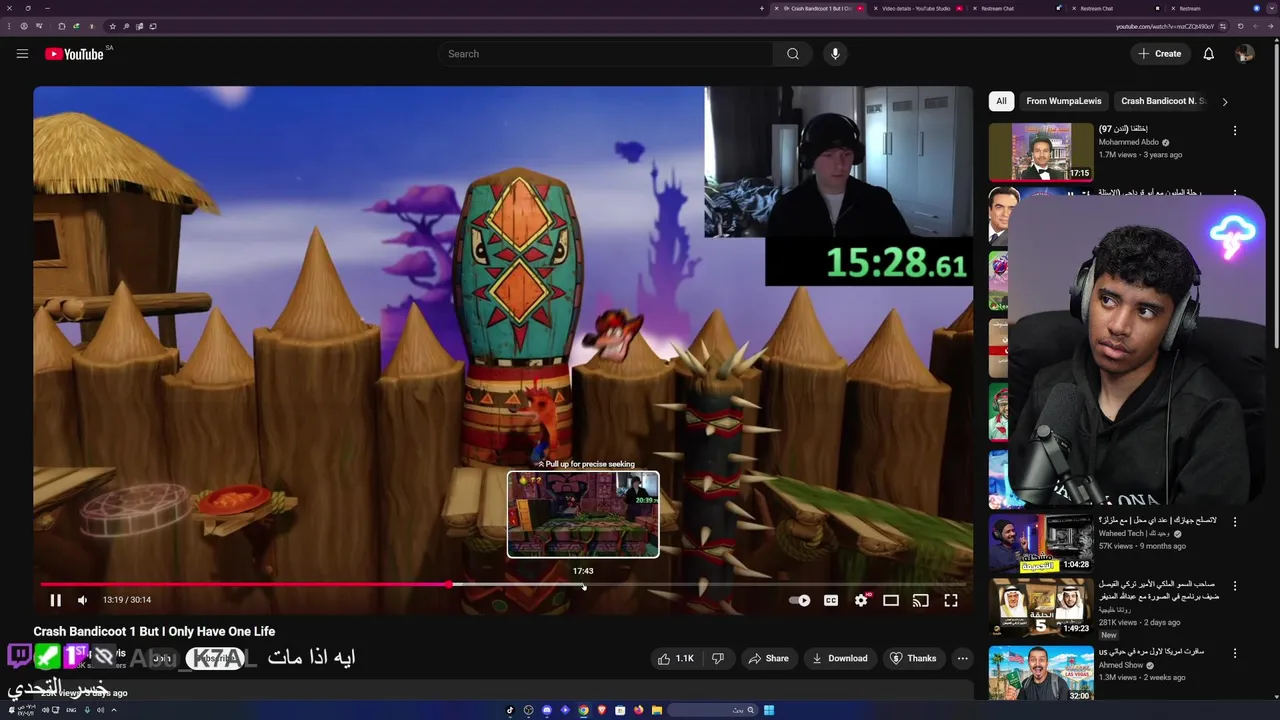
Task: Click the taskbar search box
Action: (x=713, y=710)
